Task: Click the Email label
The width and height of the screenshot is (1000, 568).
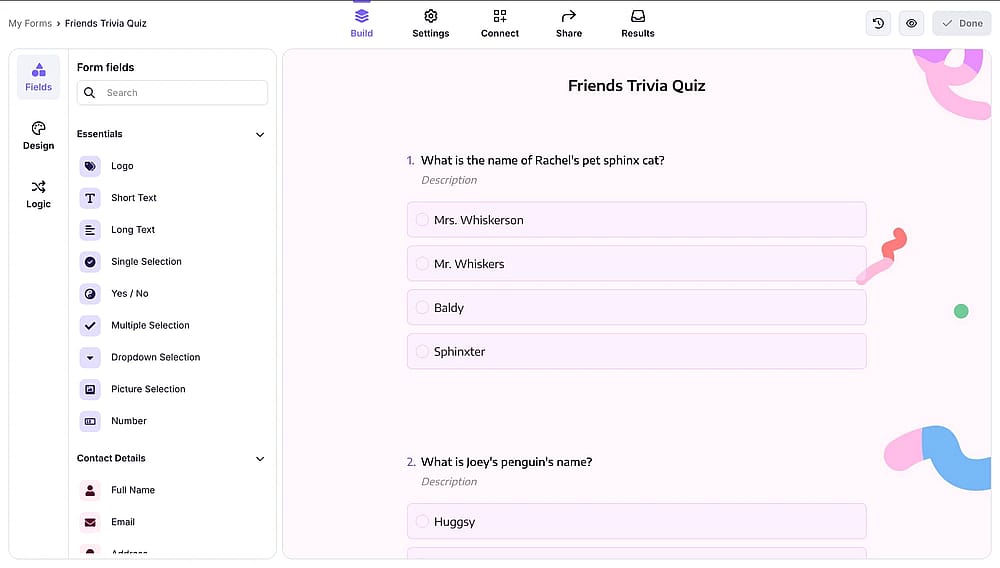Action: pos(122,522)
